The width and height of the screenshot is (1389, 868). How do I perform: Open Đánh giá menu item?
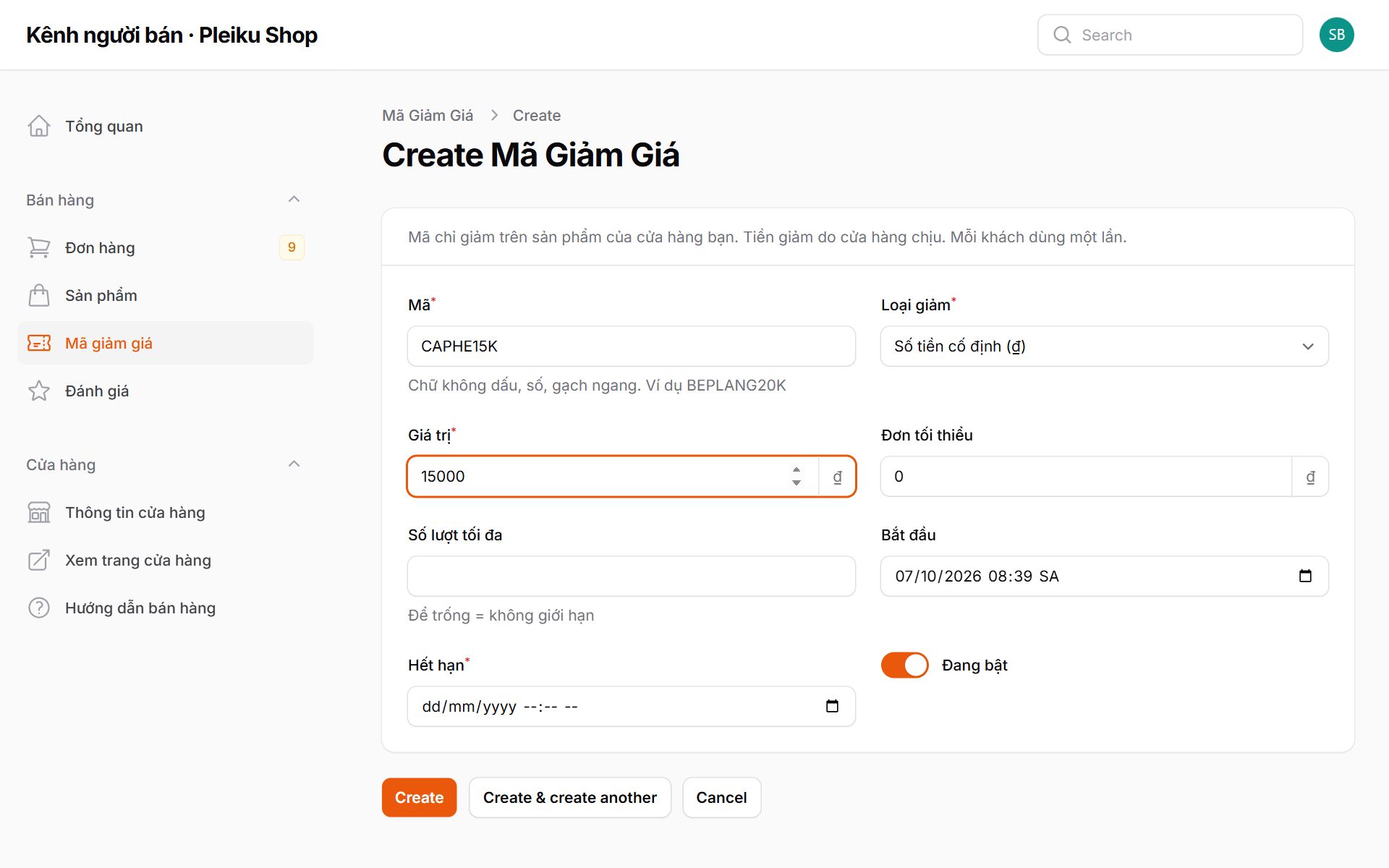tap(165, 391)
